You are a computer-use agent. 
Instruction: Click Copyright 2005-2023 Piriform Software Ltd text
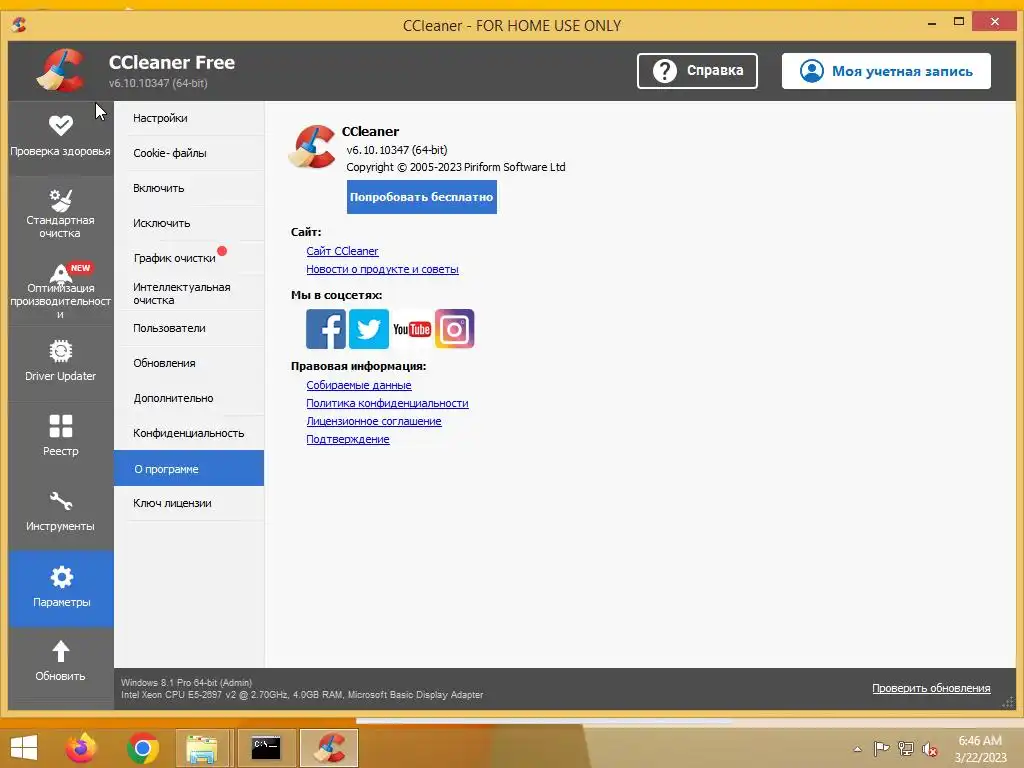point(456,167)
